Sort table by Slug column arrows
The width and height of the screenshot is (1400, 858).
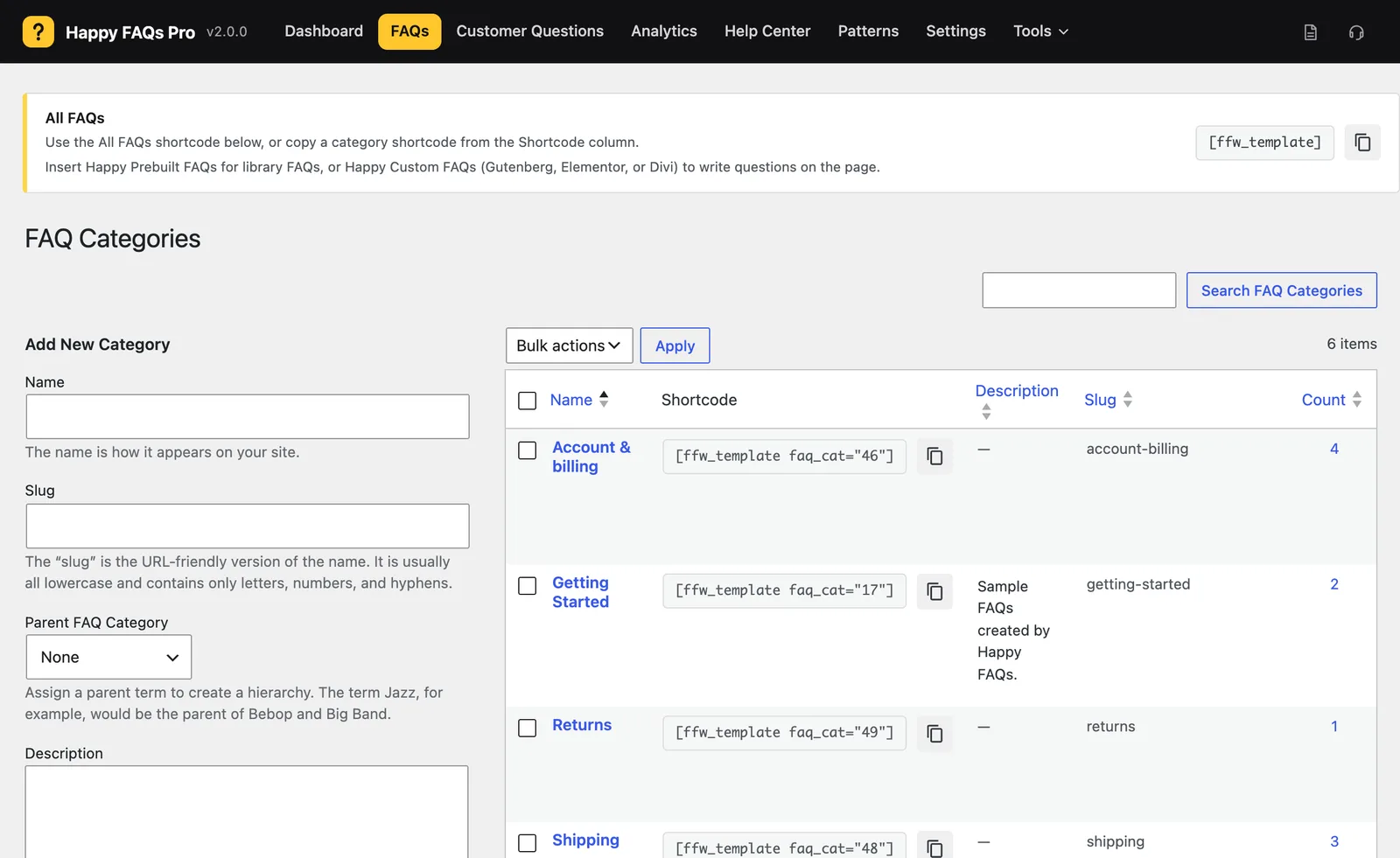1128,400
